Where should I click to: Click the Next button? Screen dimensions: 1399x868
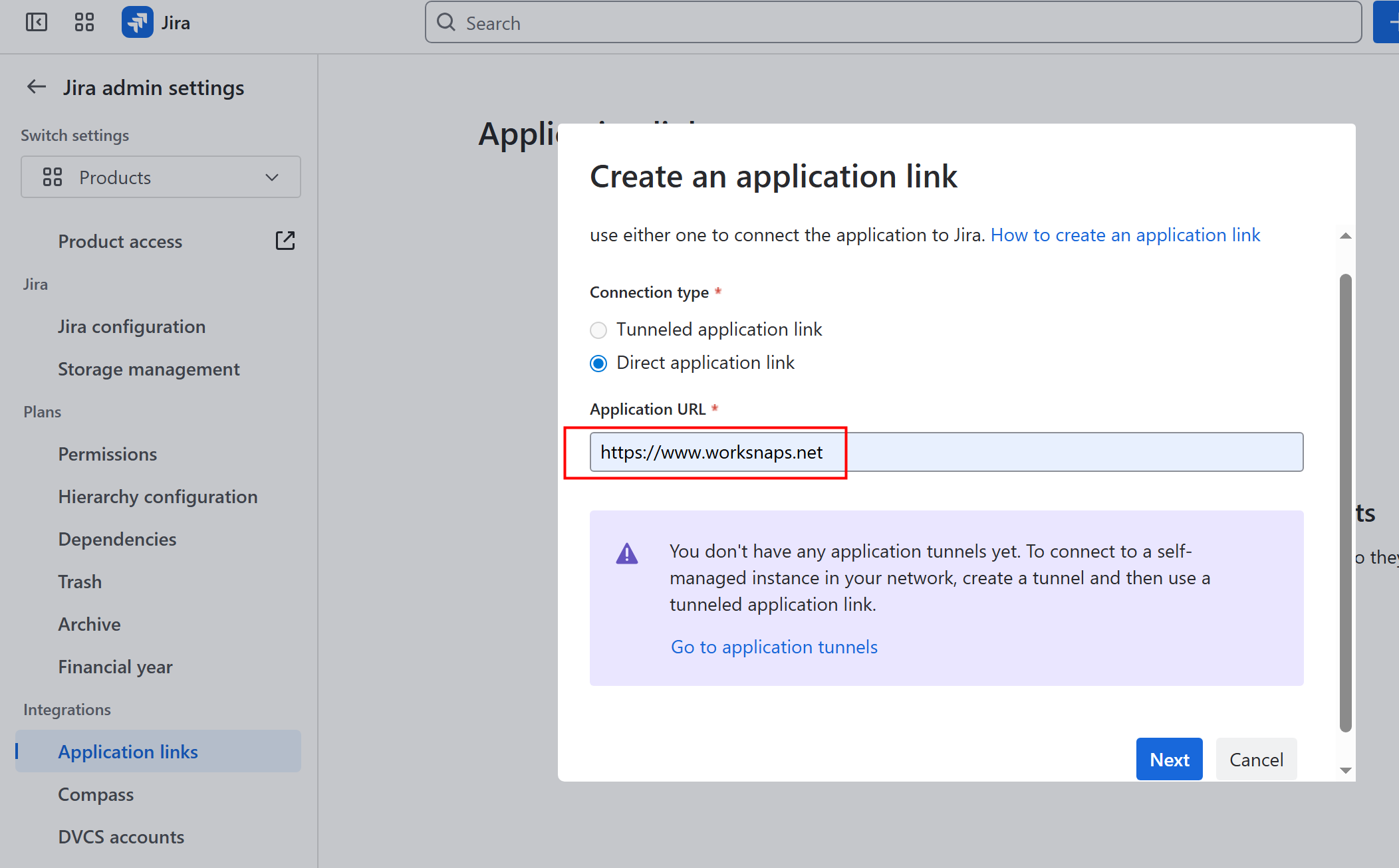click(1169, 759)
